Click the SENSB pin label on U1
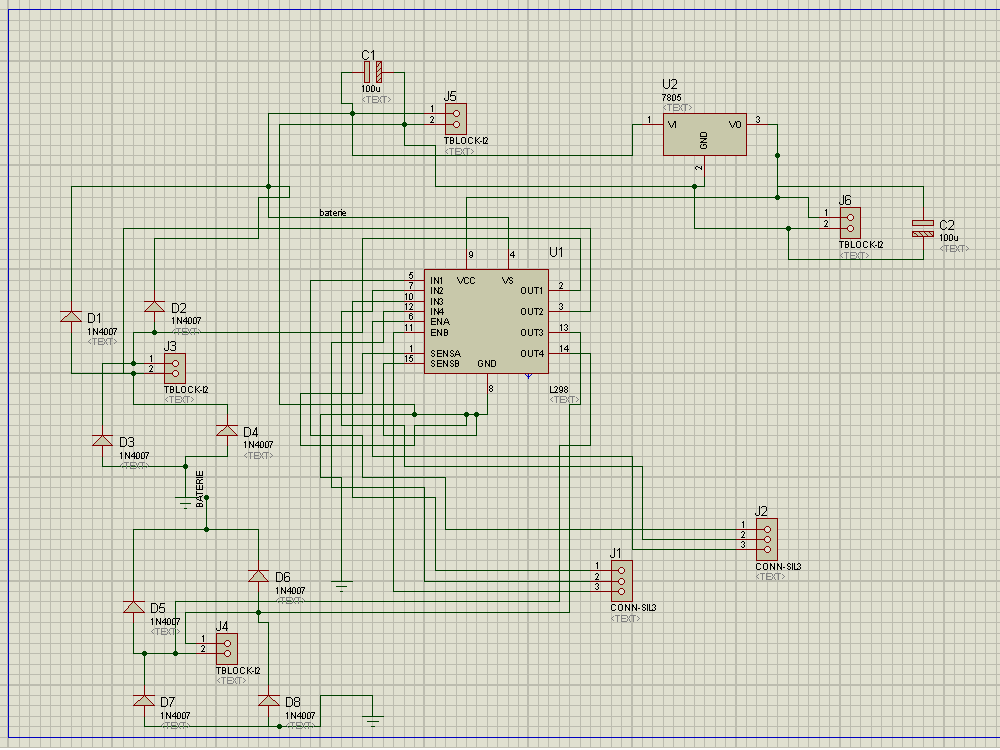This screenshot has width=1000, height=750. click(x=445, y=364)
